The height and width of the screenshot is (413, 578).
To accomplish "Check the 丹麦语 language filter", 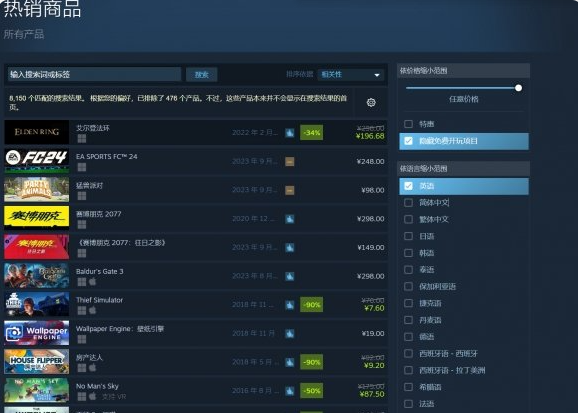I will coord(408,320).
